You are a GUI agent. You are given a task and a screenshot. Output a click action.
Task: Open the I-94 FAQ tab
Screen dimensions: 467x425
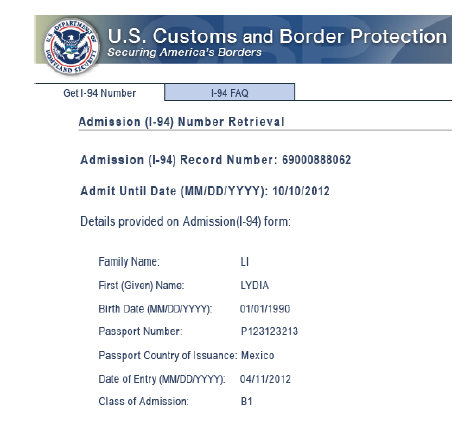point(230,92)
